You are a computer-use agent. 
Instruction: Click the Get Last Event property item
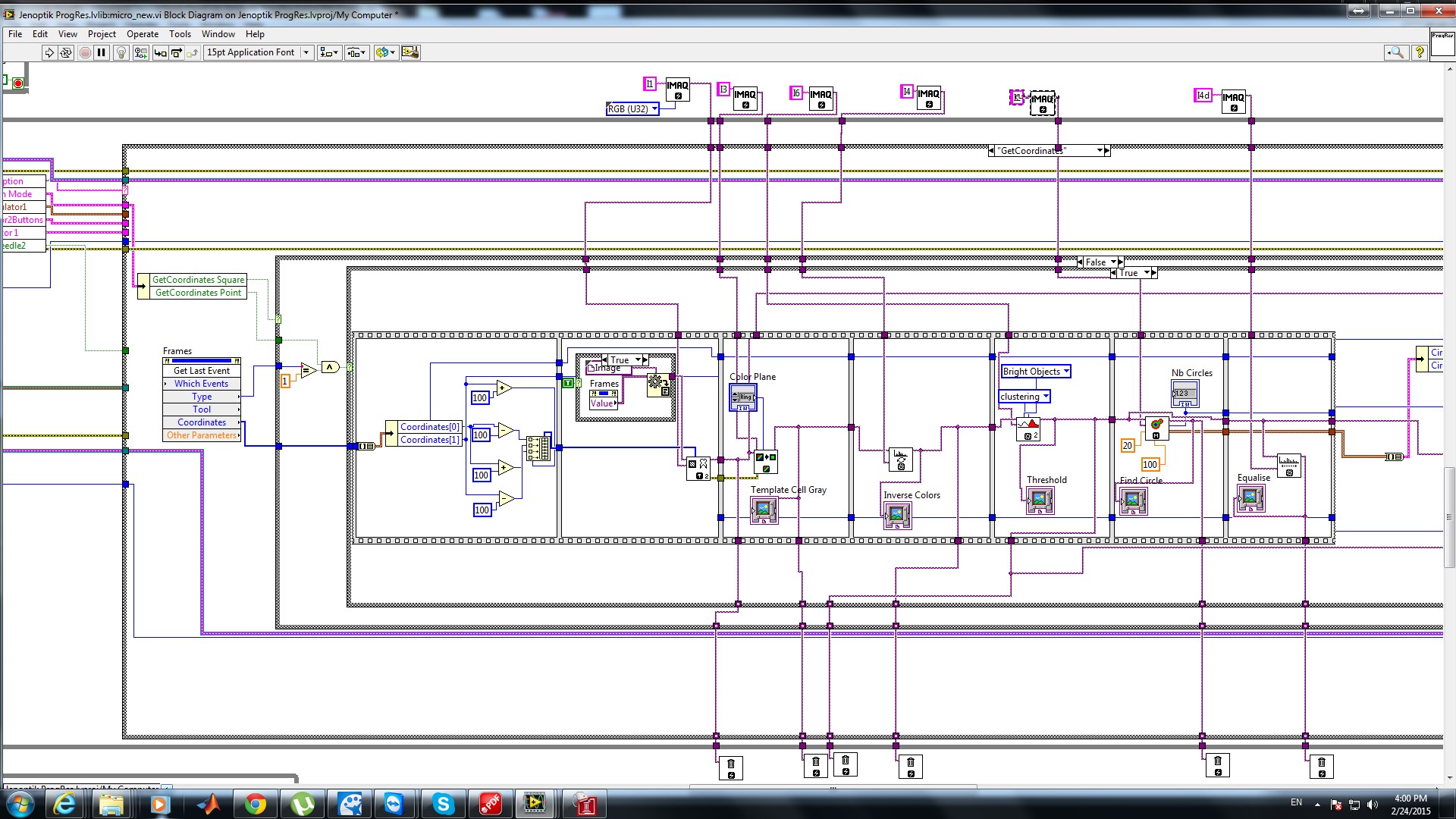click(202, 371)
